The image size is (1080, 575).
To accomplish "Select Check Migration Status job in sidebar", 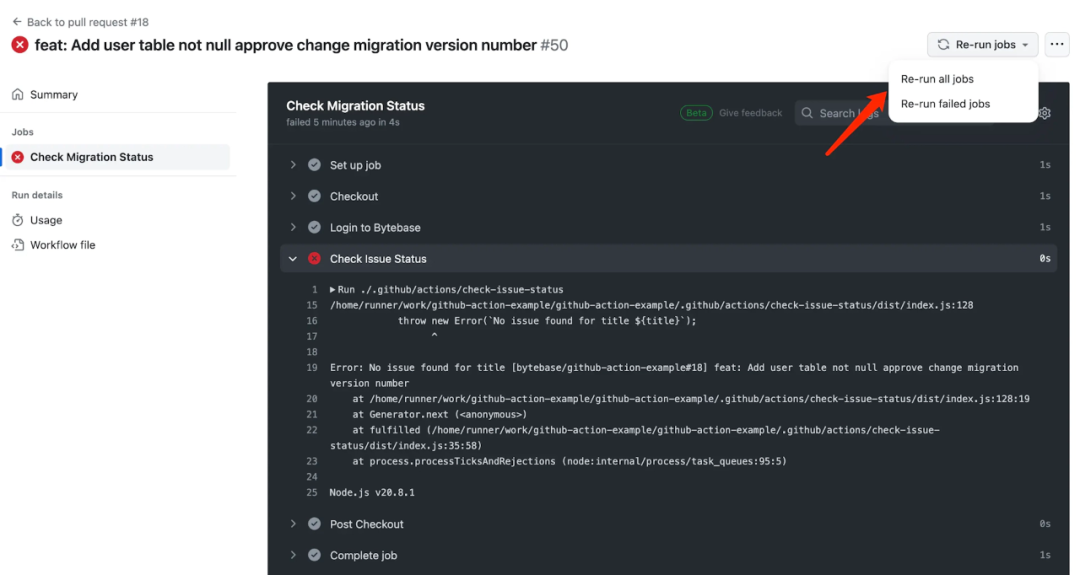I will pyautogui.click(x=92, y=157).
